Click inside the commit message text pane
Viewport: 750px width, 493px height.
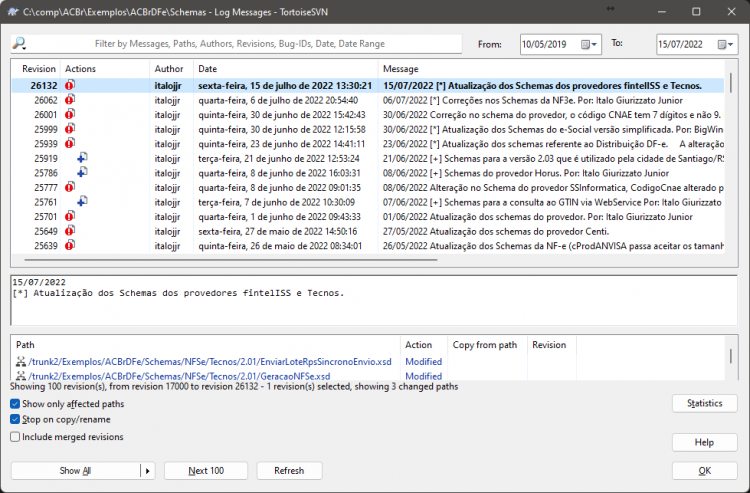(374, 300)
